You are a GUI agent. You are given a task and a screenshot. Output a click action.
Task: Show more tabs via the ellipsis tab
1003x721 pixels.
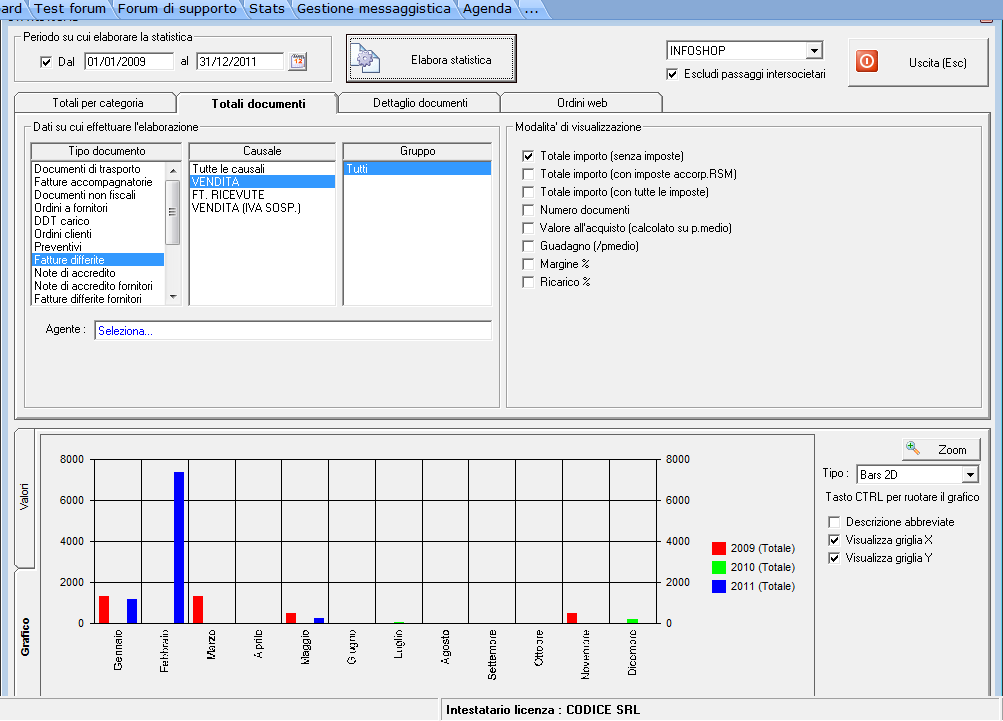point(531,9)
